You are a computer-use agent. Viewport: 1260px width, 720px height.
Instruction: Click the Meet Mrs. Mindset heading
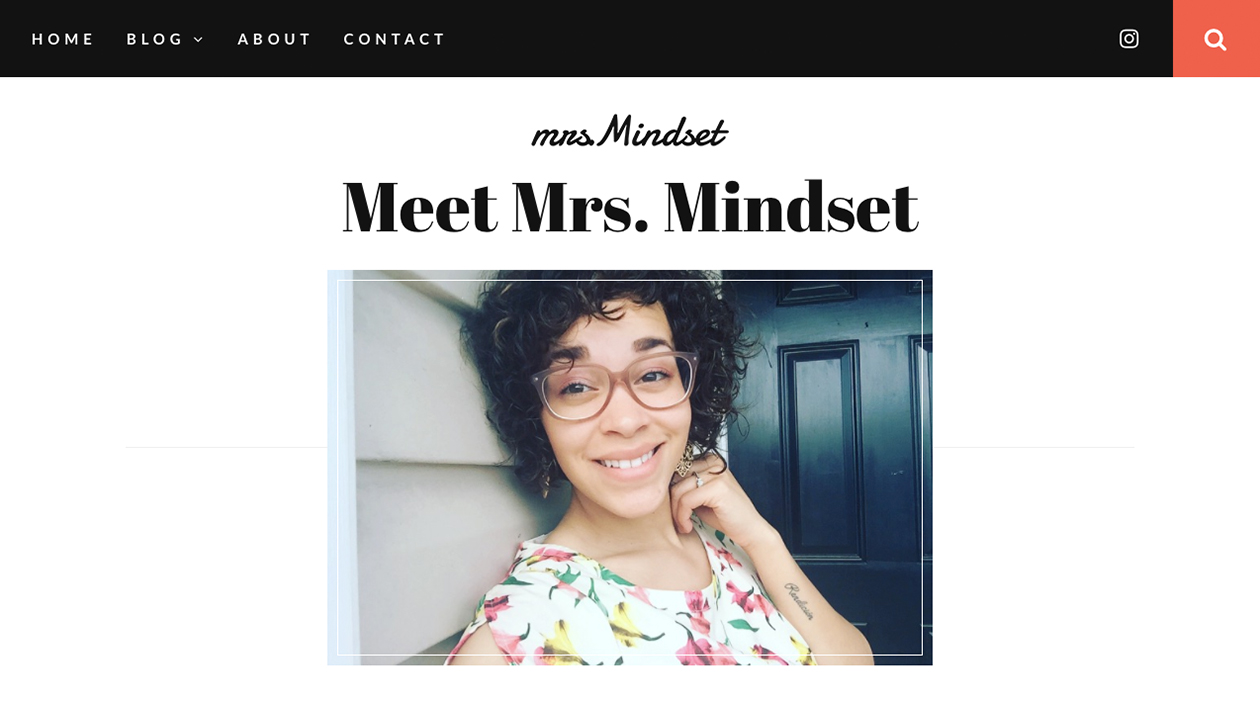630,206
